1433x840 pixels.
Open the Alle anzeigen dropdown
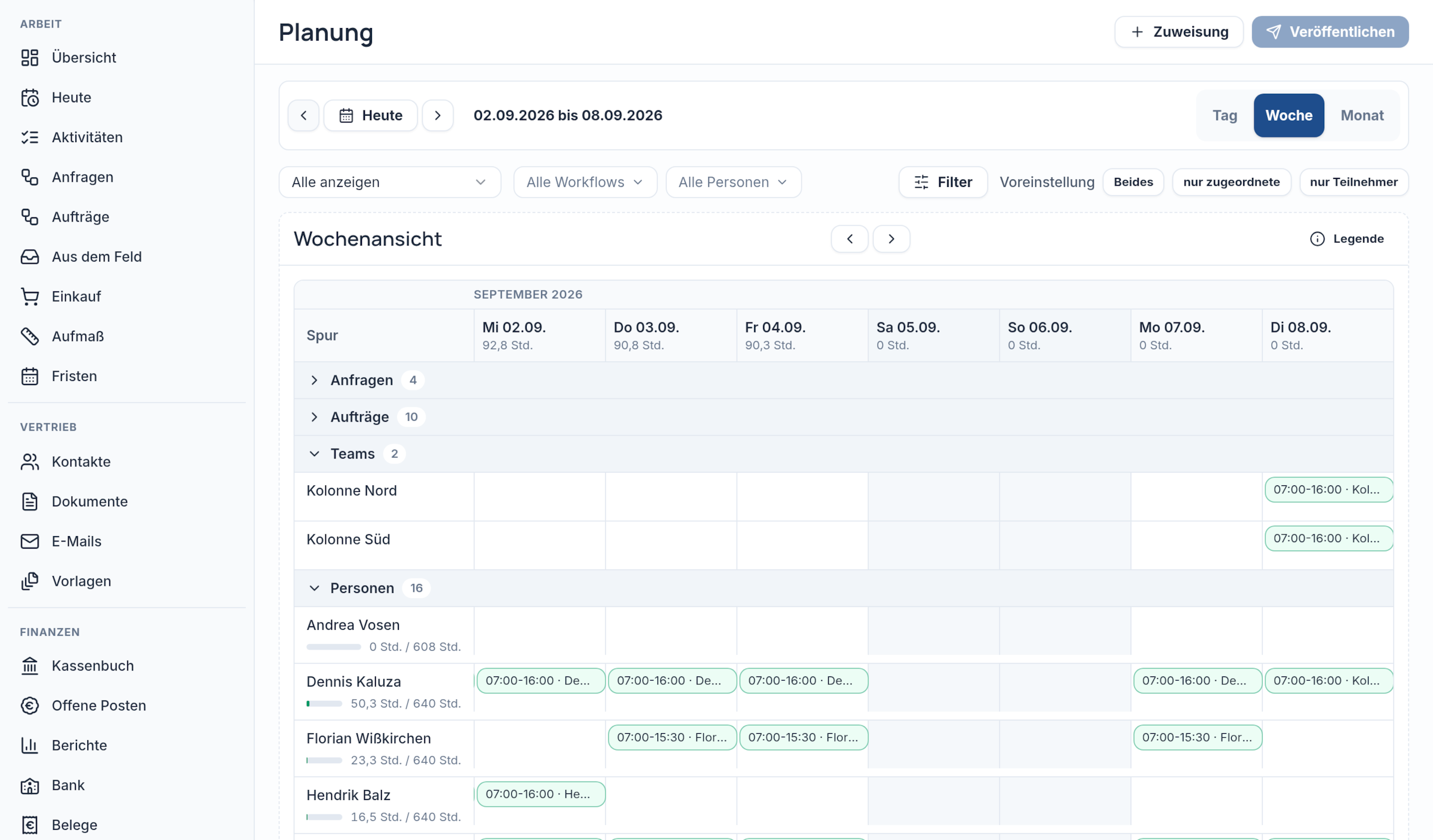pos(389,182)
